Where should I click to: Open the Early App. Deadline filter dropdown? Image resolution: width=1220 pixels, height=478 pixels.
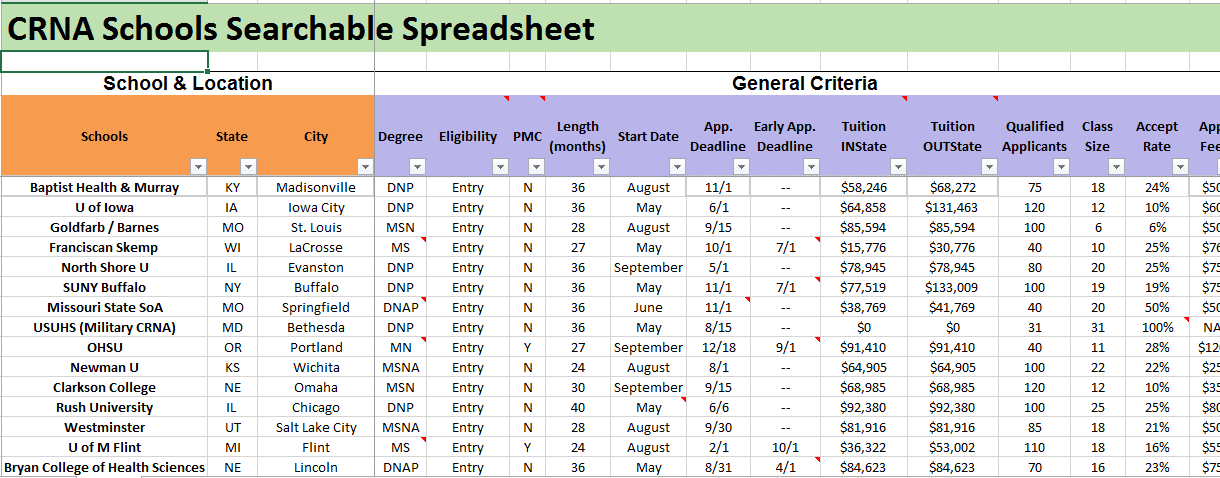coord(810,167)
